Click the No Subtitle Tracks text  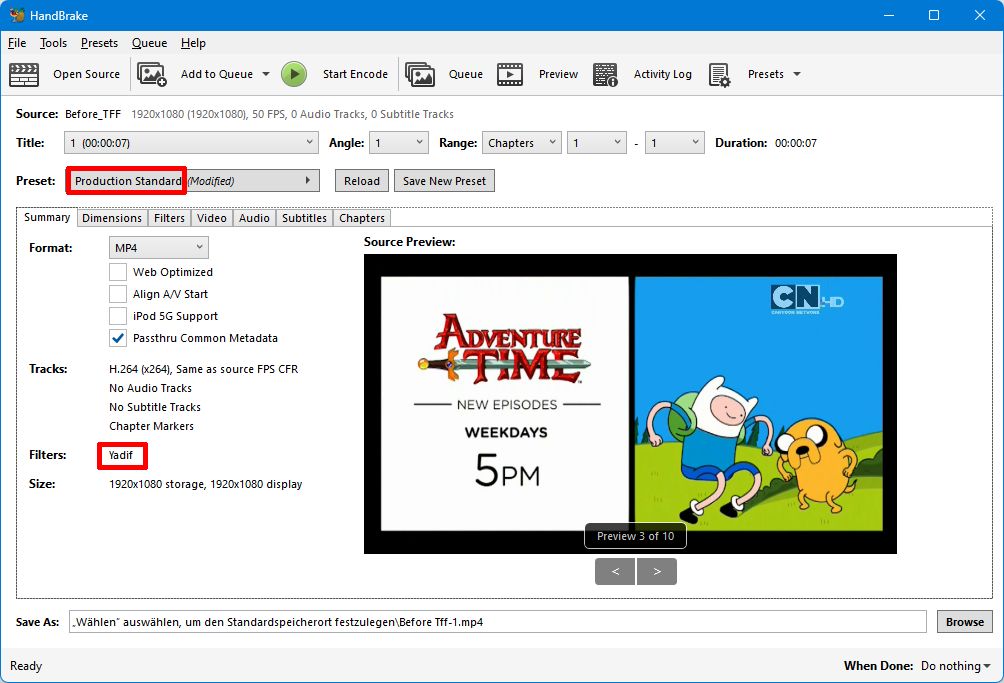tap(155, 407)
